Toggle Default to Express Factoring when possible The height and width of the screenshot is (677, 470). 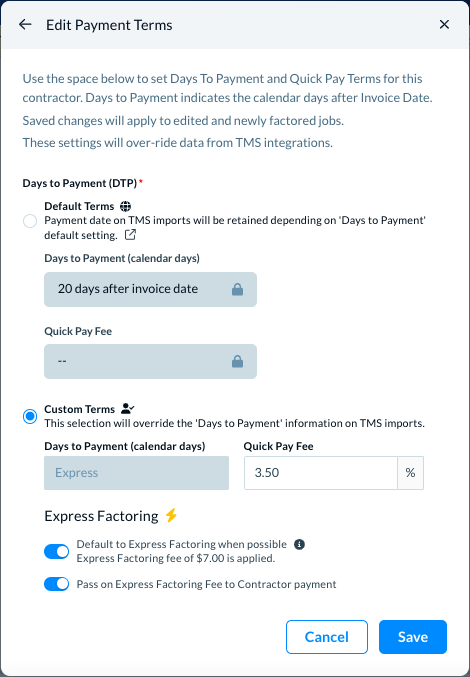point(57,551)
